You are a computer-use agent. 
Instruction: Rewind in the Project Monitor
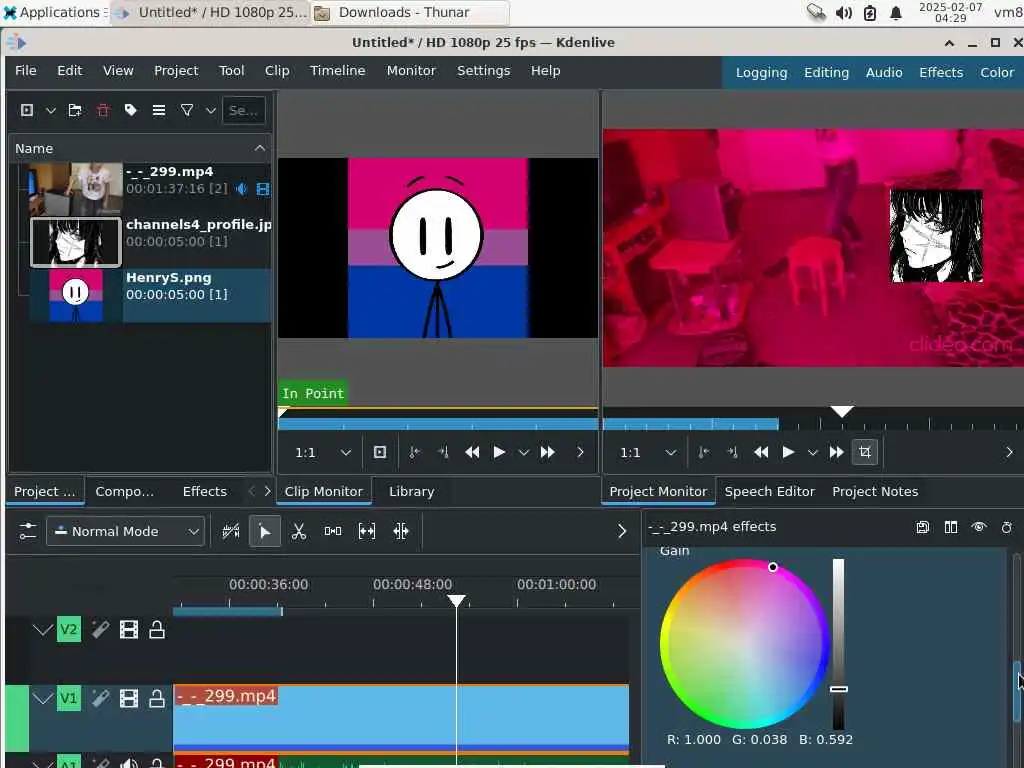(761, 452)
